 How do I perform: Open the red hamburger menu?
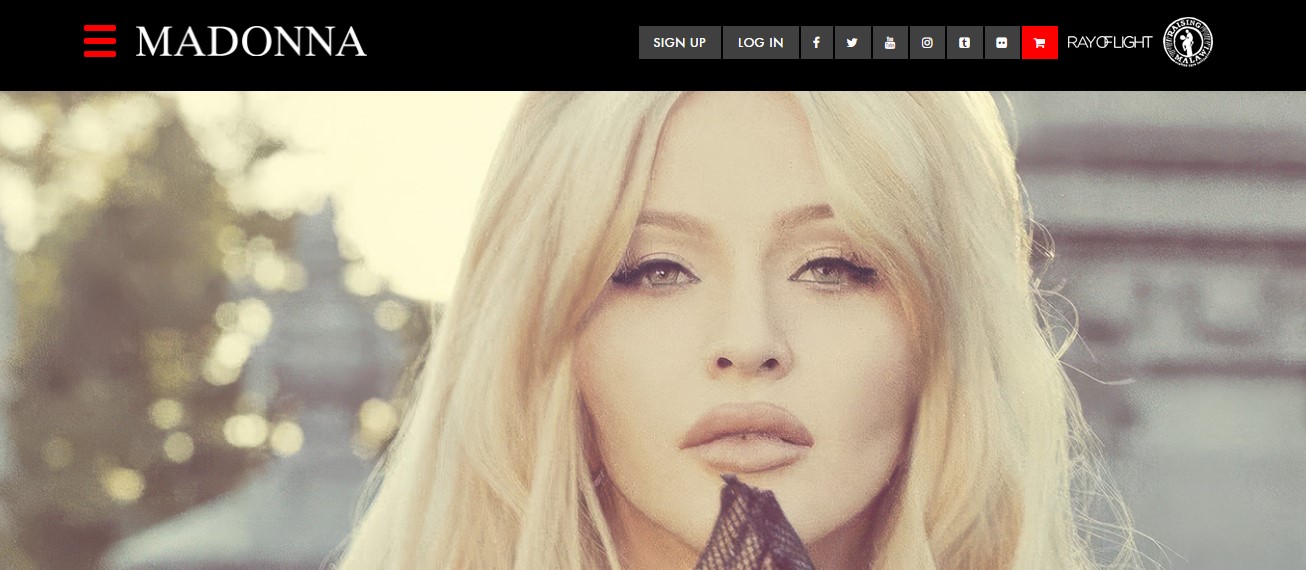(100, 41)
